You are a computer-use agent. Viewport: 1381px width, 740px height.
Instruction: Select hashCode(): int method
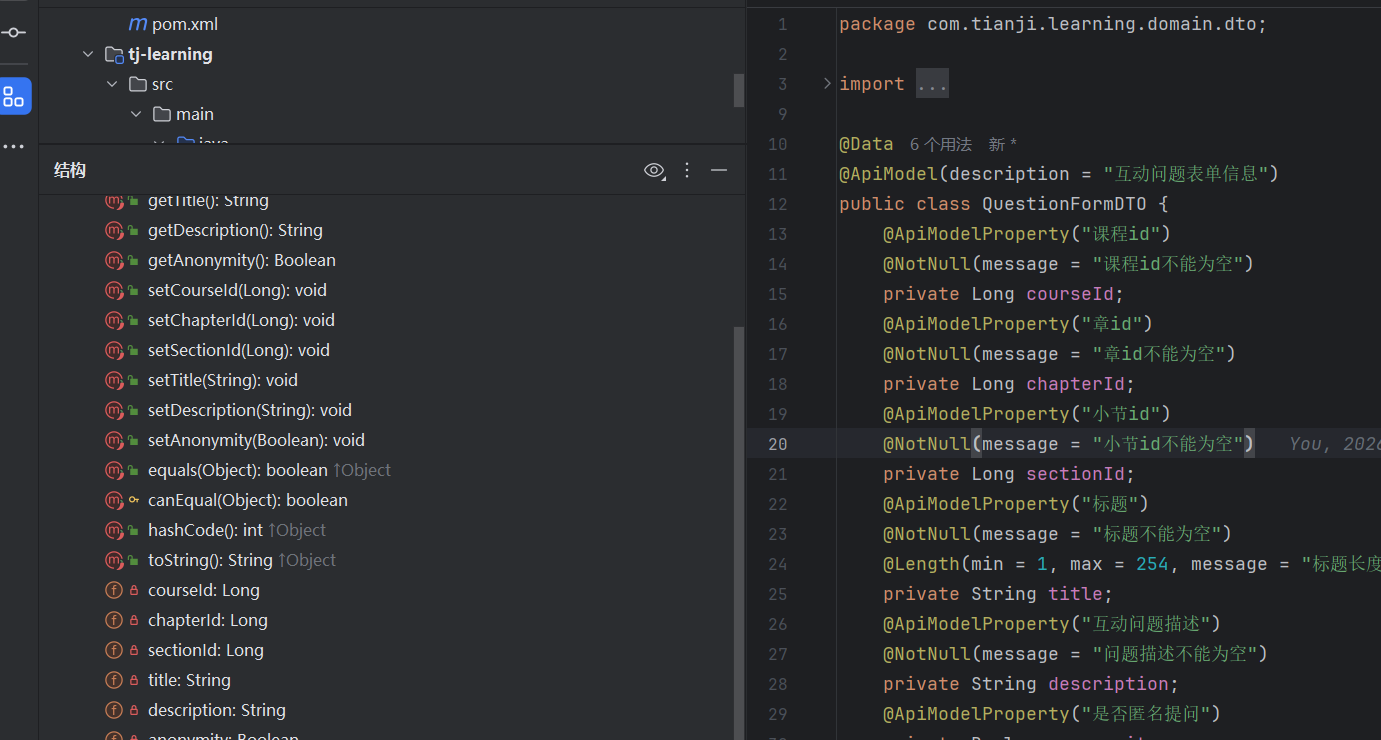click(205, 530)
